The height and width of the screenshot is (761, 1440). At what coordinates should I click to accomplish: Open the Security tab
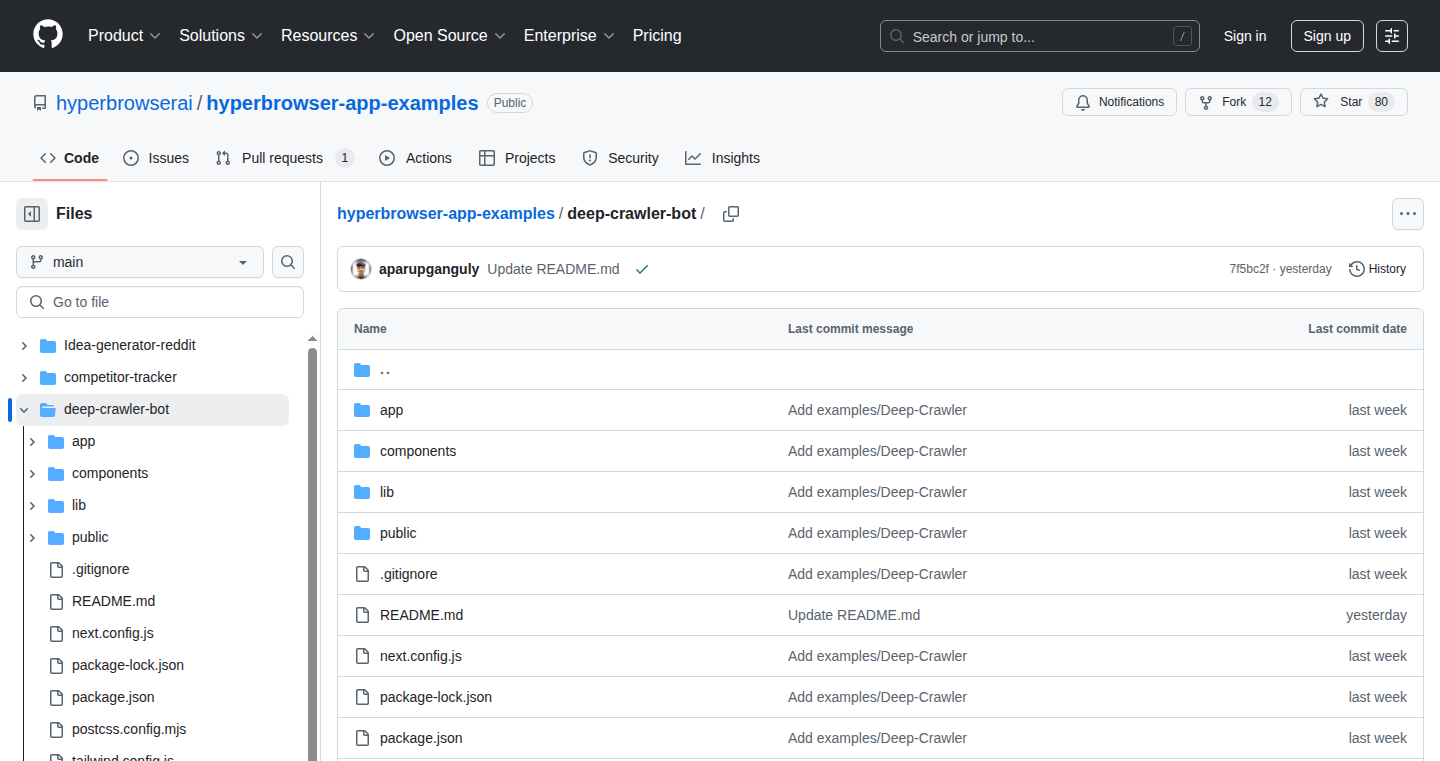point(621,158)
